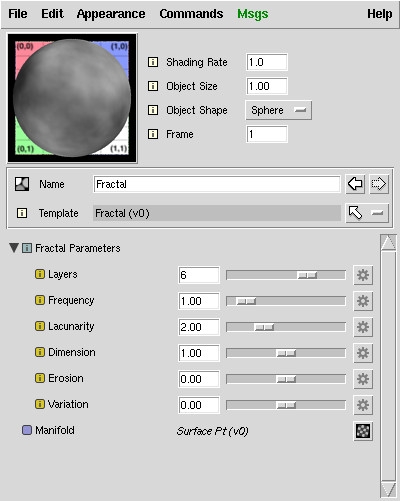Toggle the yellow info box beside Variation
The image size is (400, 501).
point(40,404)
